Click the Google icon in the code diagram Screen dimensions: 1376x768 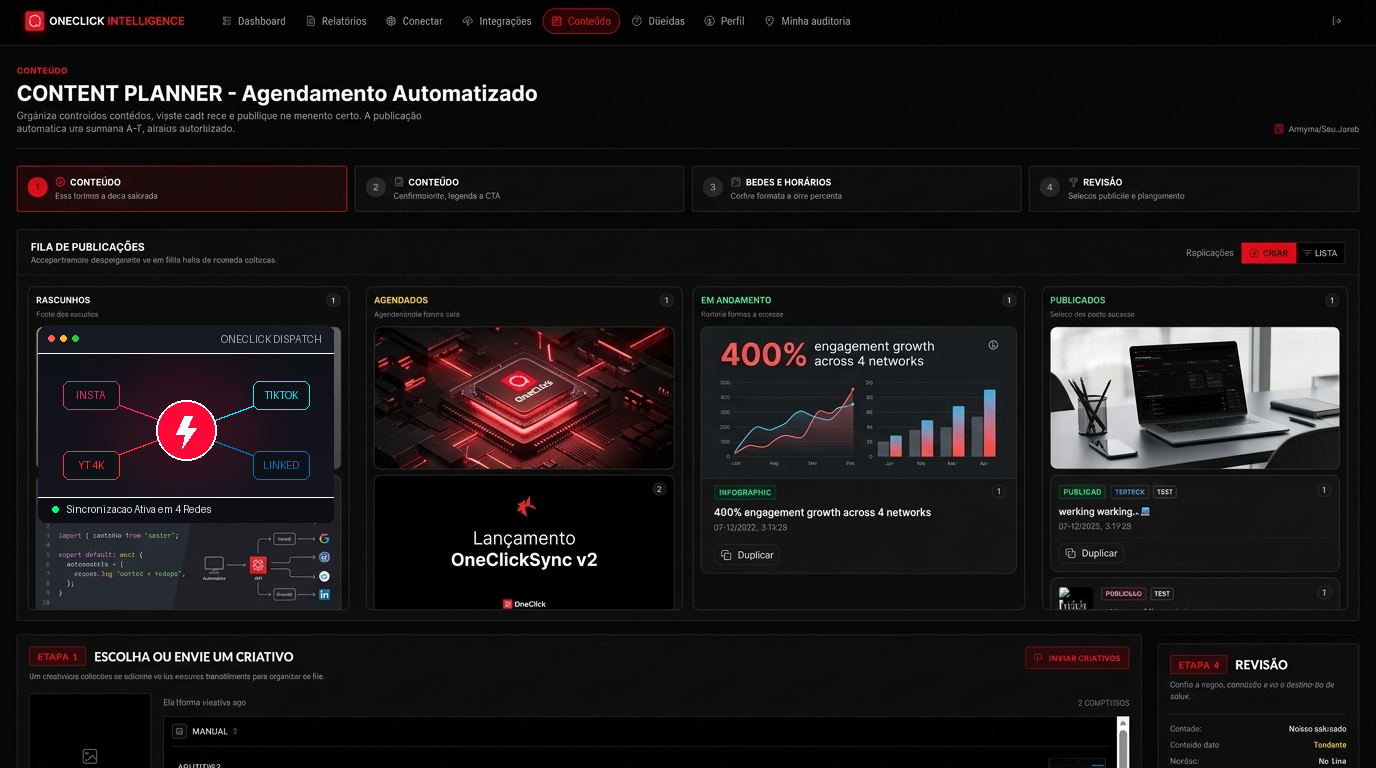tap(324, 539)
